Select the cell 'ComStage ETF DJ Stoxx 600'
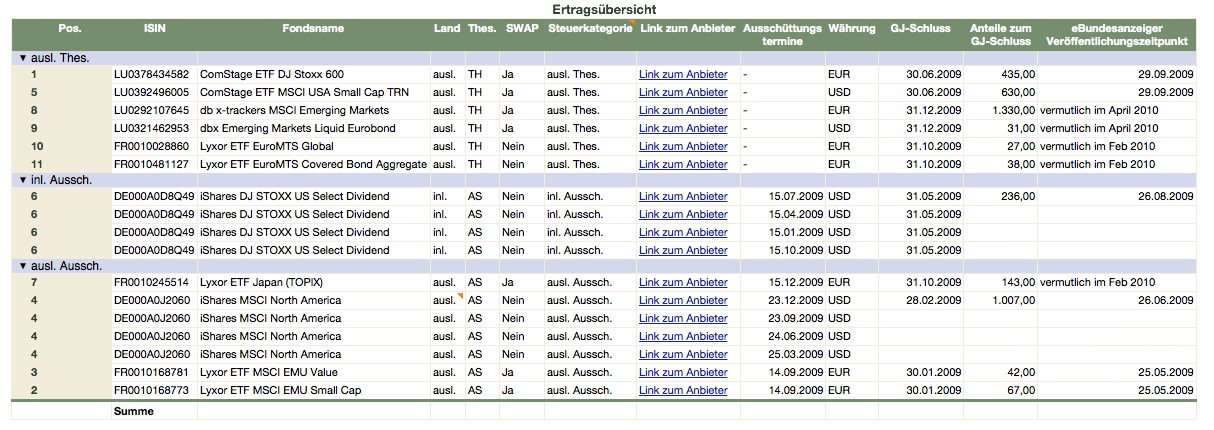The width and height of the screenshot is (1214, 430). click(x=272, y=74)
